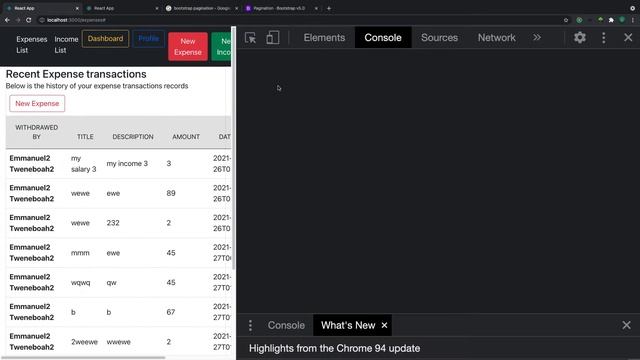Click the table horizontal scrollbar
Viewport: 640px width, 360px height.
click(84, 358)
